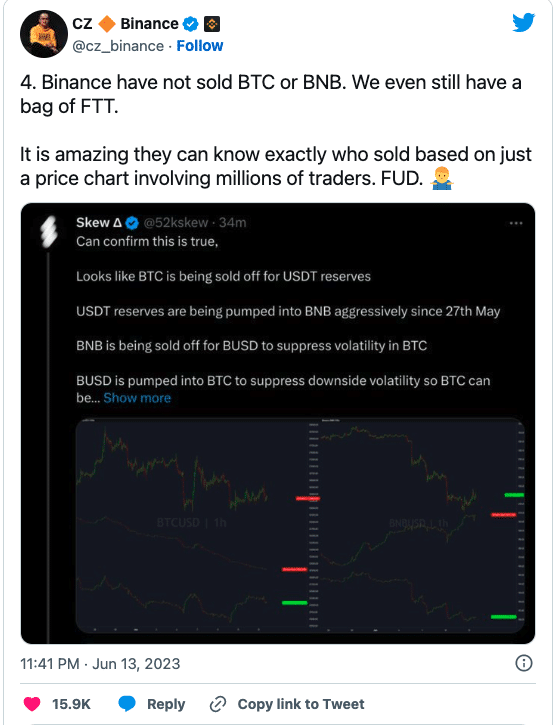Click the 15.9K likes count
The image size is (553, 725).
[71, 704]
